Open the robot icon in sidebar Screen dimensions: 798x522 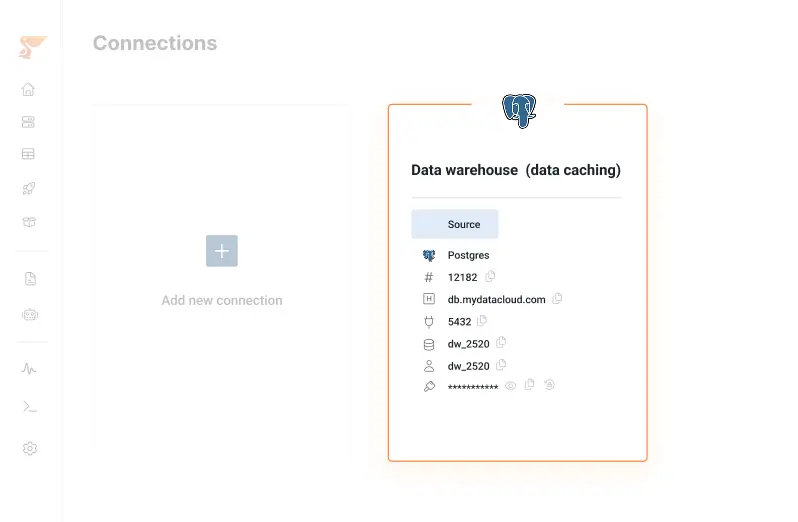tap(30, 314)
